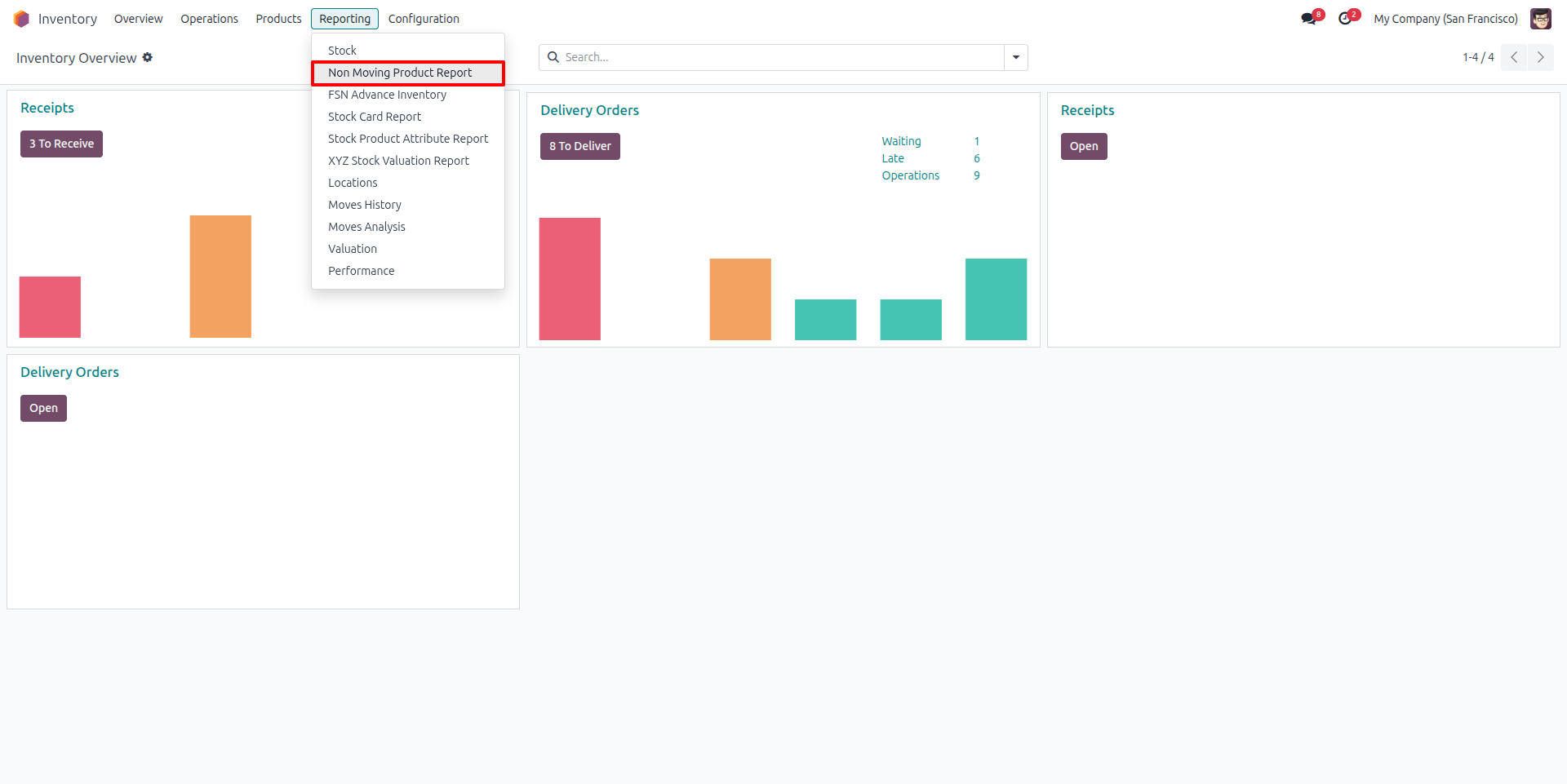Select Stock from Reporting menu
Screen dimensions: 1567x784
408,51
